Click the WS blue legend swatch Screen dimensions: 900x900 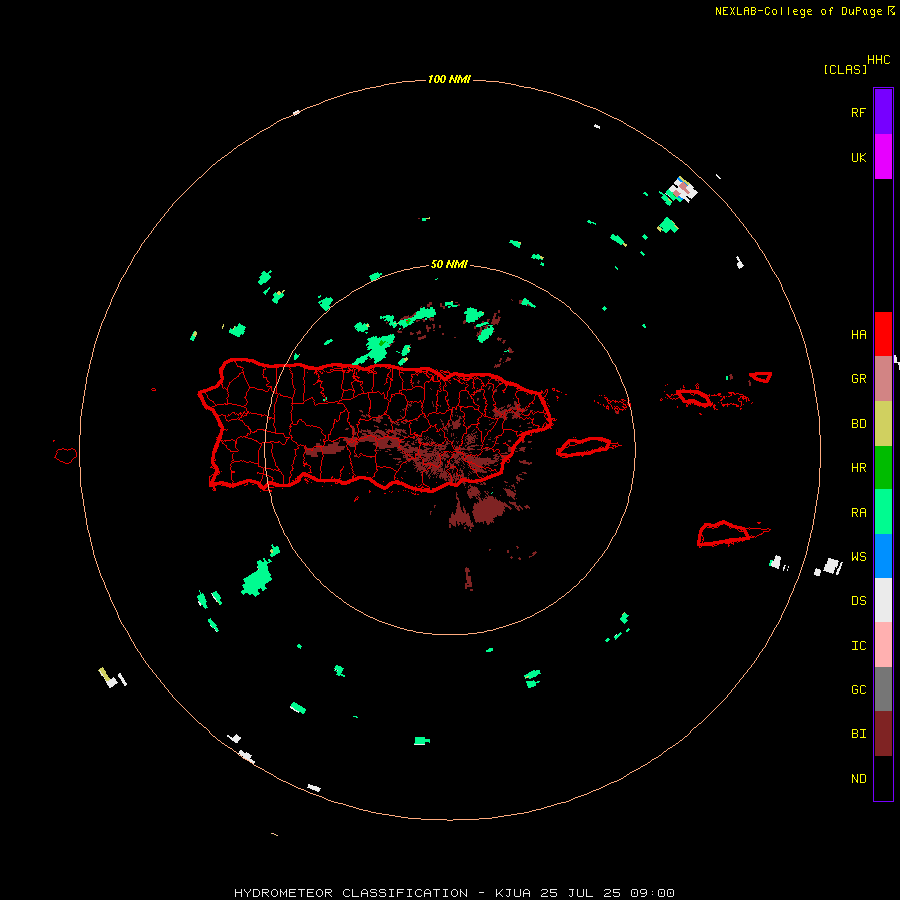[x=883, y=556]
